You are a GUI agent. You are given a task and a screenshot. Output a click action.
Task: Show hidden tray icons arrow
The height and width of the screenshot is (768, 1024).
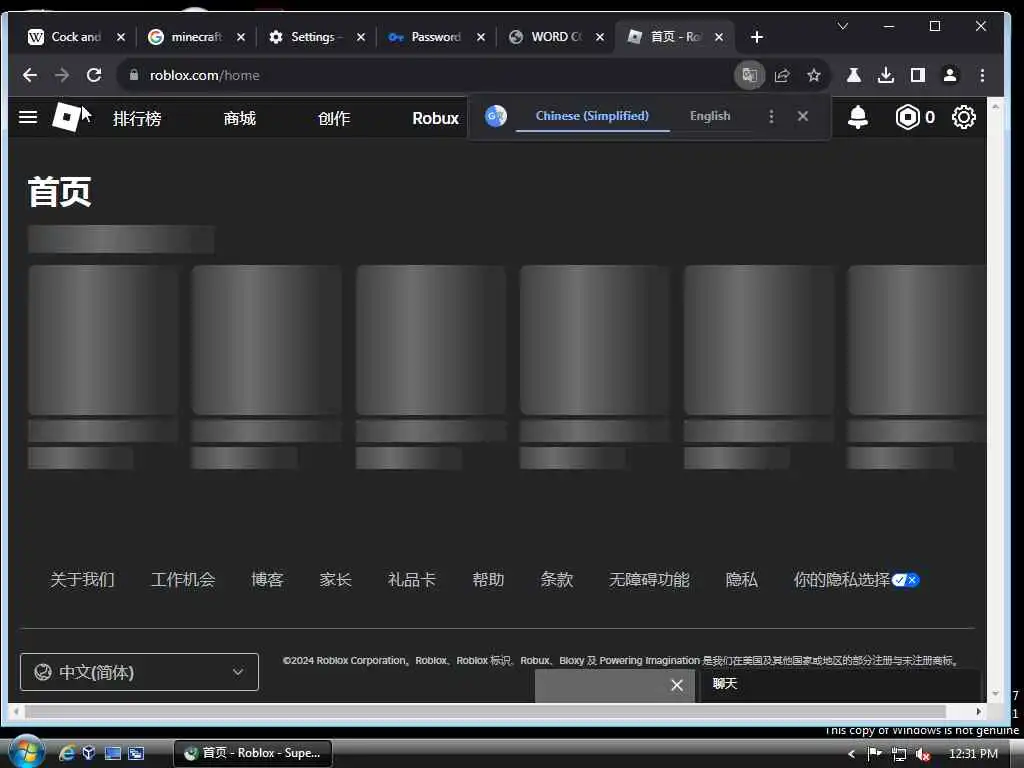pyautogui.click(x=851, y=754)
